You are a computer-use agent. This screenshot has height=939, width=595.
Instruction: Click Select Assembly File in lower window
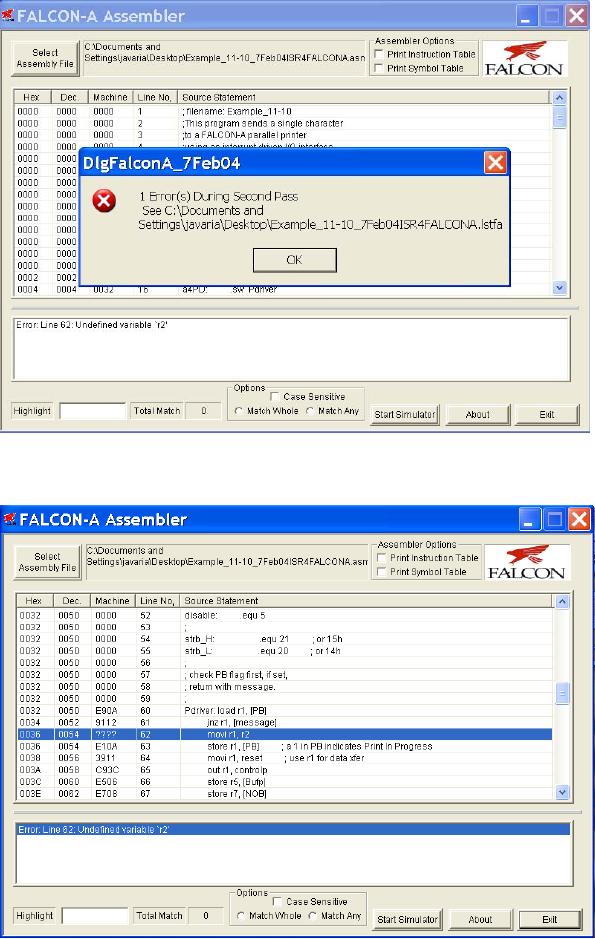coord(47,562)
